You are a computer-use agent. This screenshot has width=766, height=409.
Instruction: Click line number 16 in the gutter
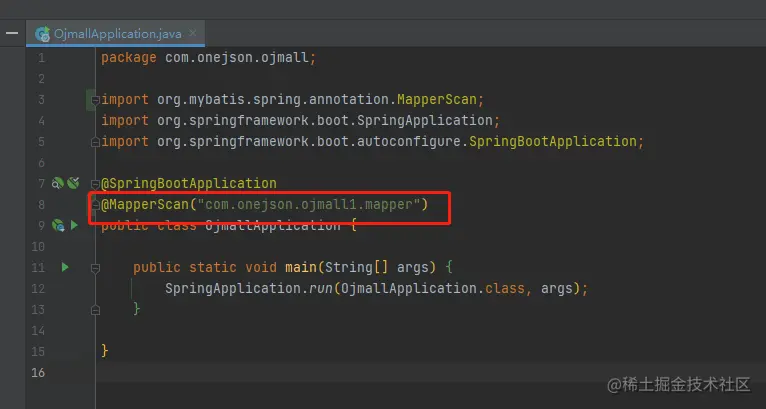38,372
